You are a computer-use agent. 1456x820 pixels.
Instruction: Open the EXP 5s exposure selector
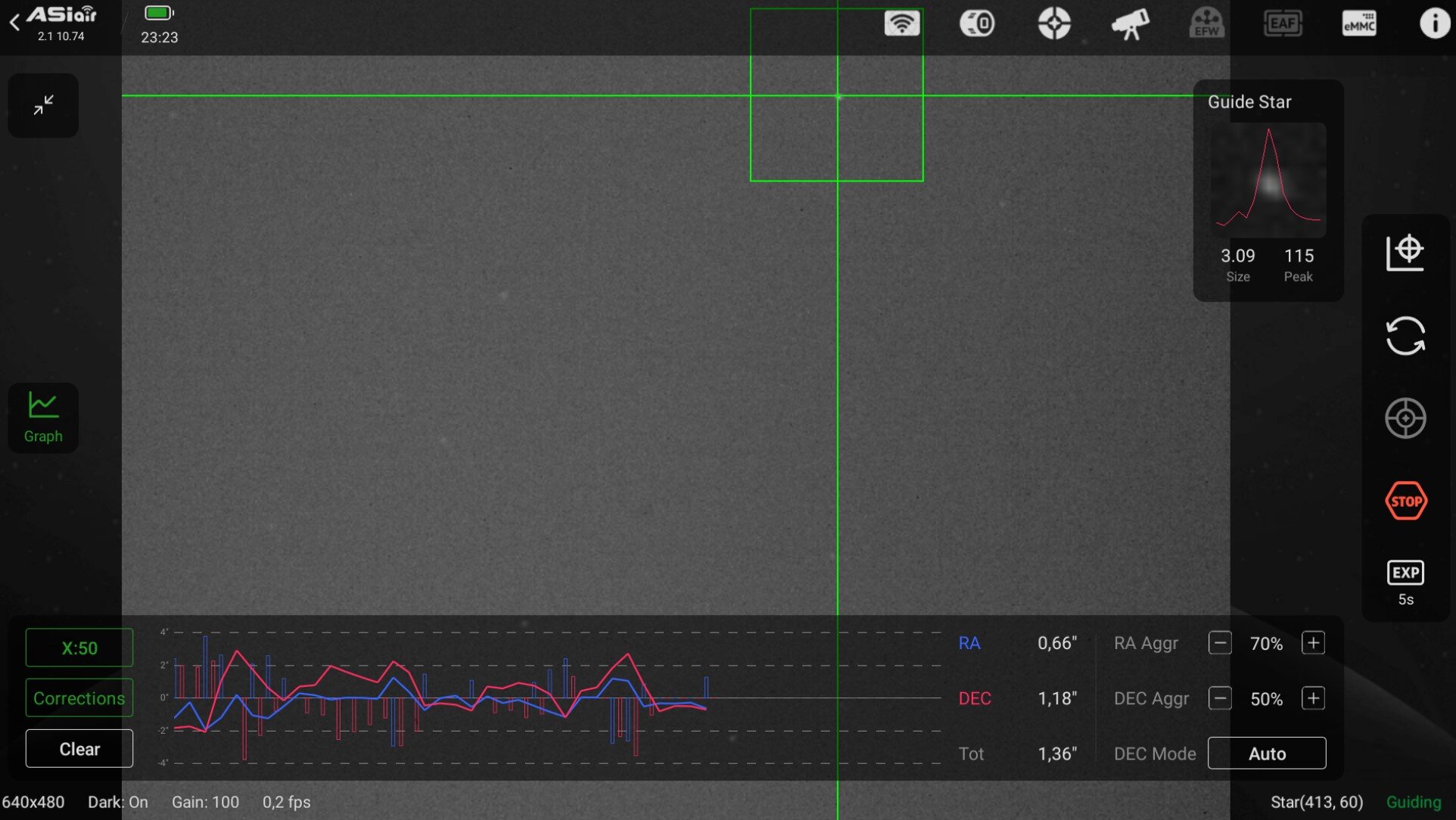click(1405, 582)
